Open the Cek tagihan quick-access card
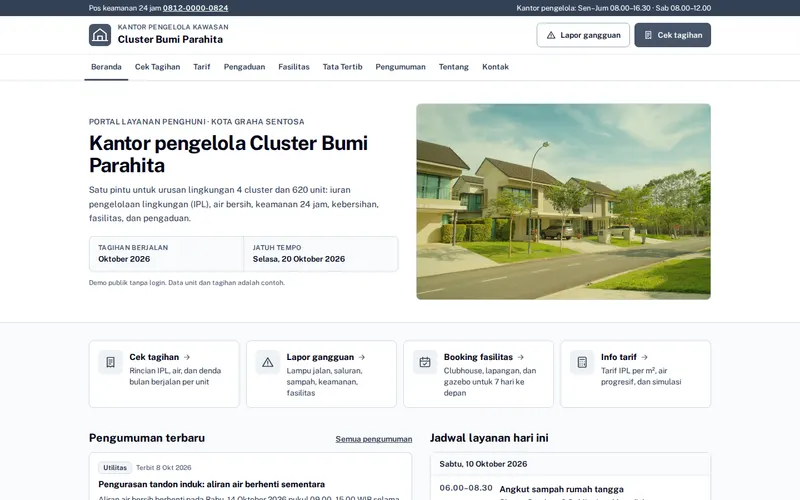 164,374
